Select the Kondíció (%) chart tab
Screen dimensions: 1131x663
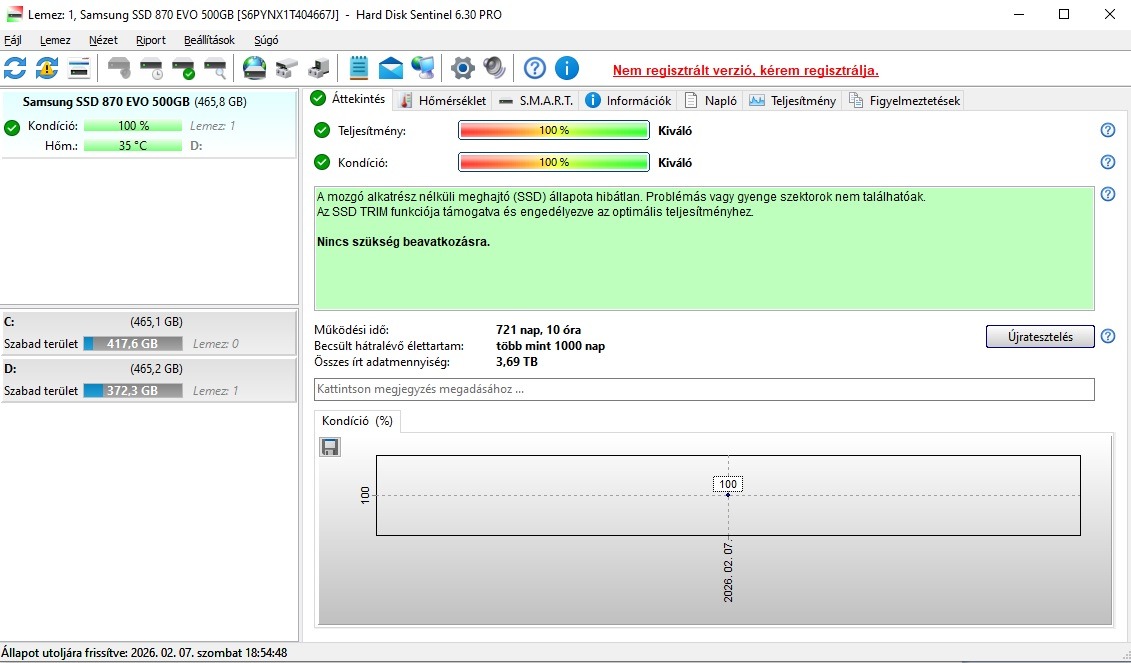358,421
